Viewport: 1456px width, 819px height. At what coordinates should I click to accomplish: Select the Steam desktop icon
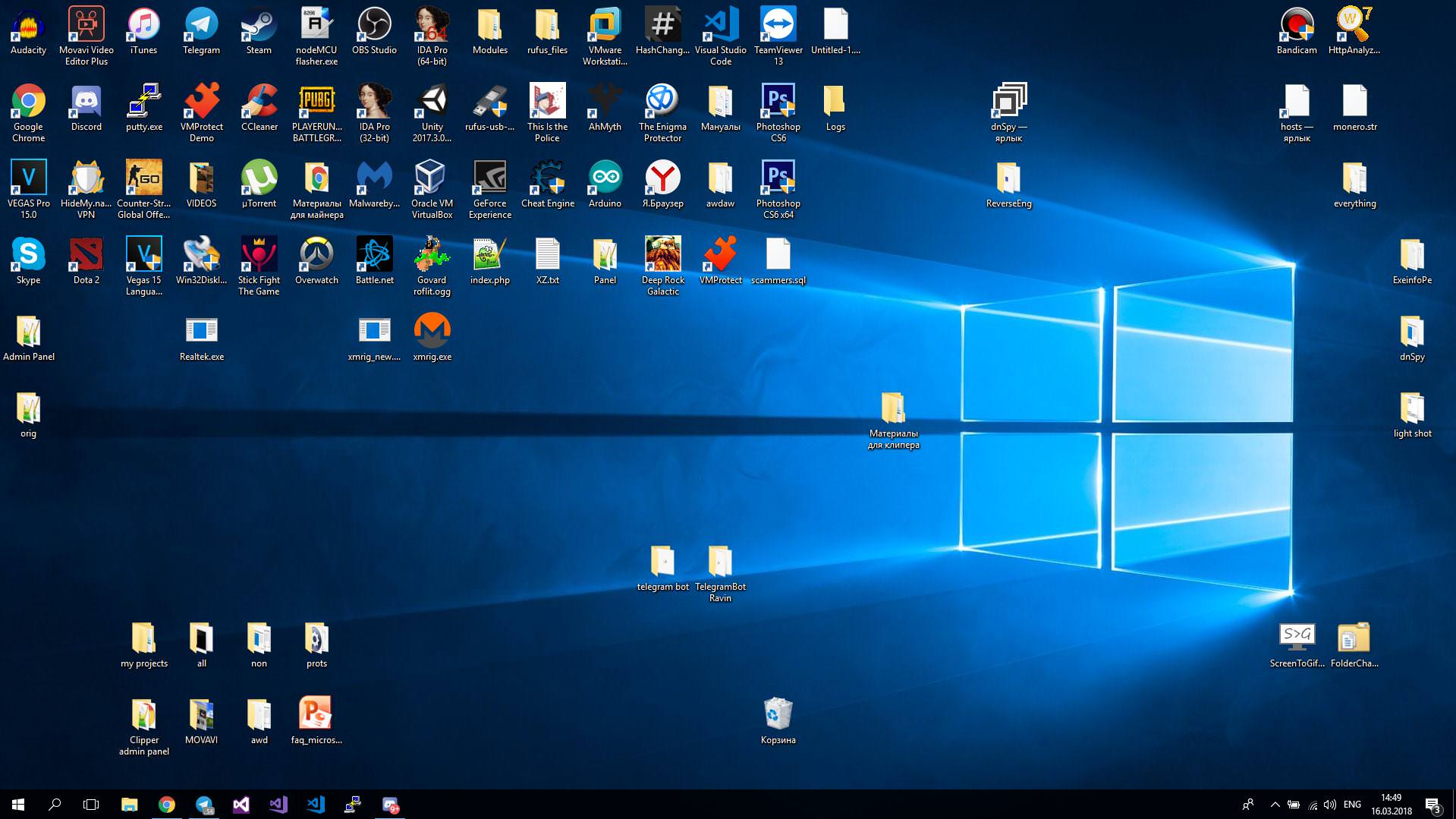click(259, 32)
